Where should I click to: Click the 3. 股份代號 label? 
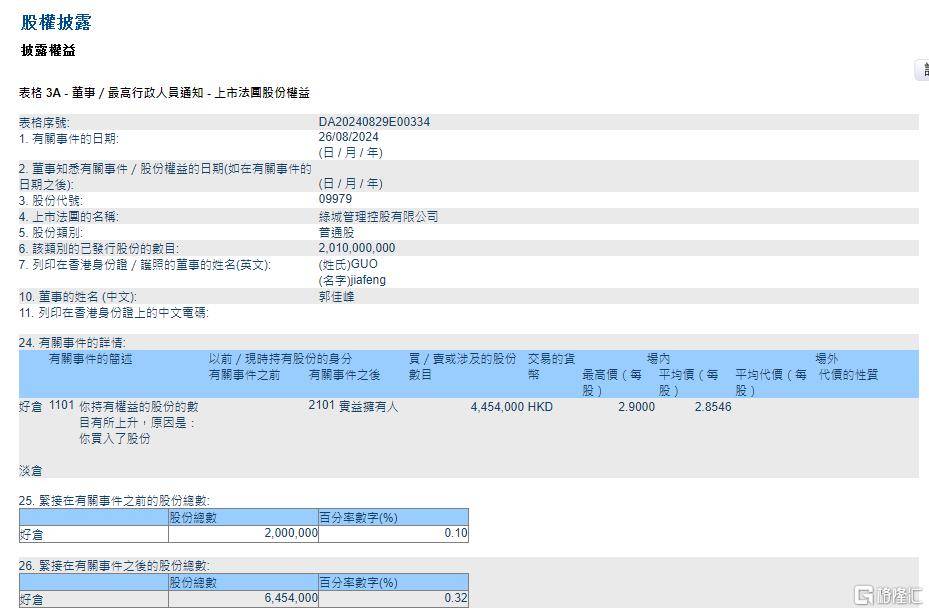[x=50, y=201]
